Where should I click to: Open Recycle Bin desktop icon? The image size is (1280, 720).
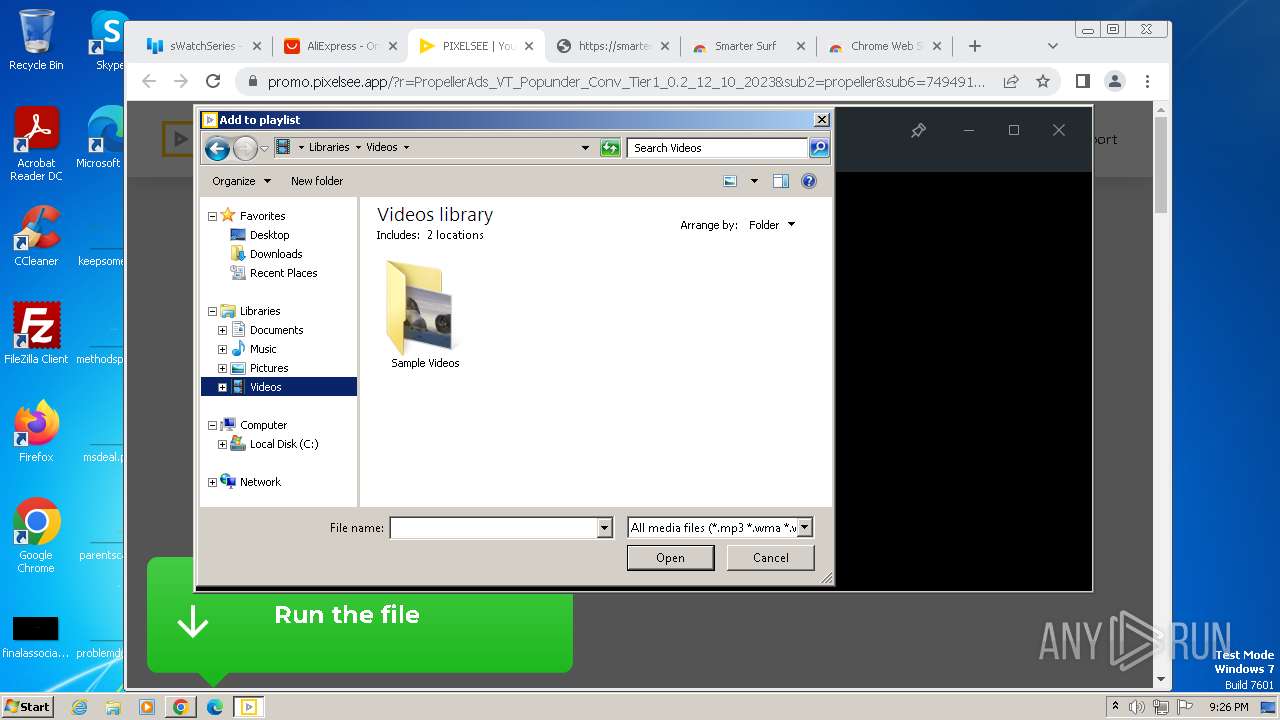pos(36,40)
